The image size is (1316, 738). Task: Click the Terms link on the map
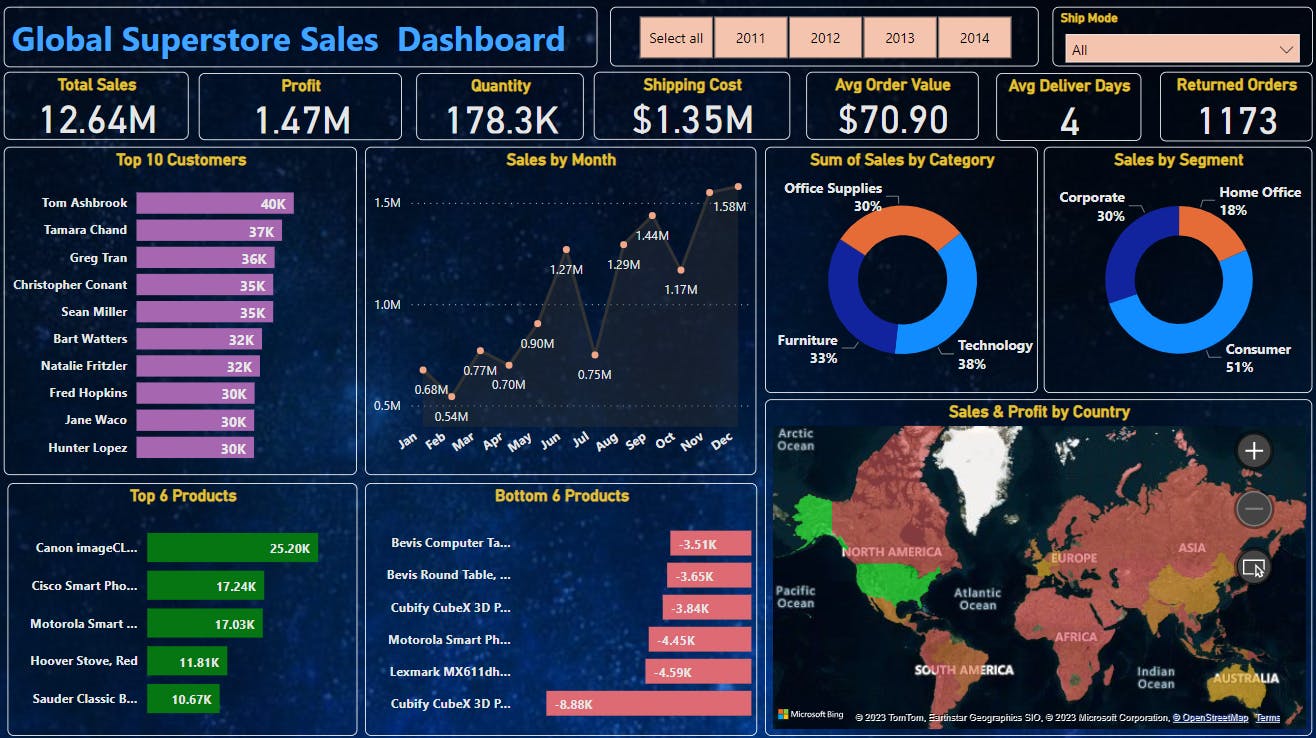[1267, 717]
